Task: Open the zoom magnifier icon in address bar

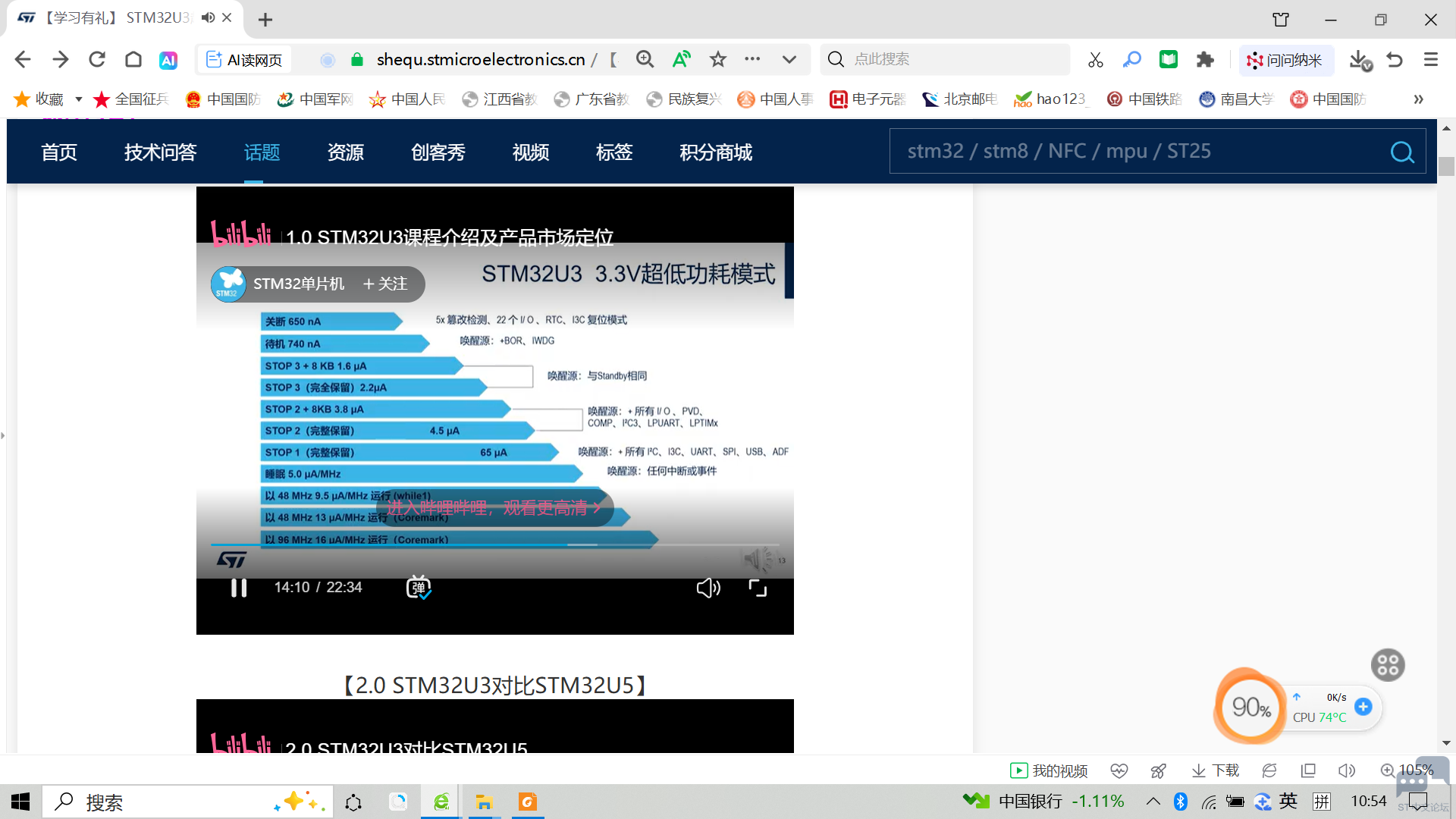Action: 645,59
